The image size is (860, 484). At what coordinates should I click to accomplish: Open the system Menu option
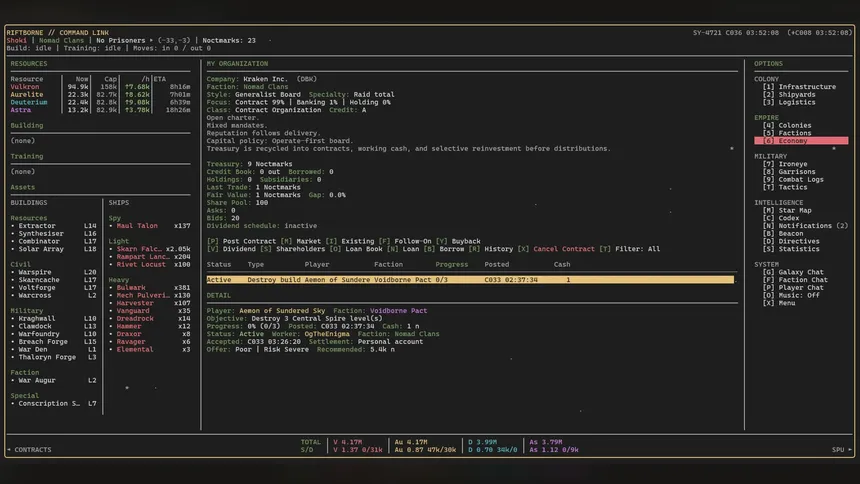point(778,303)
